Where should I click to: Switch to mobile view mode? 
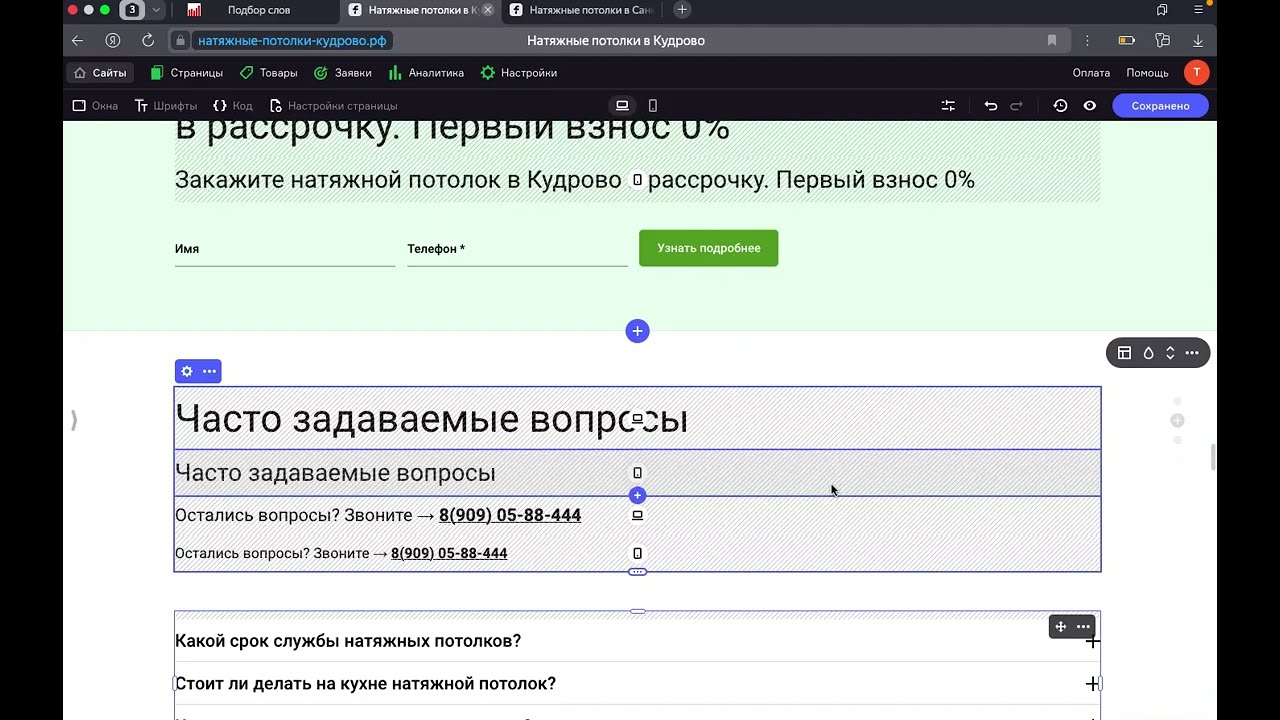(x=653, y=106)
